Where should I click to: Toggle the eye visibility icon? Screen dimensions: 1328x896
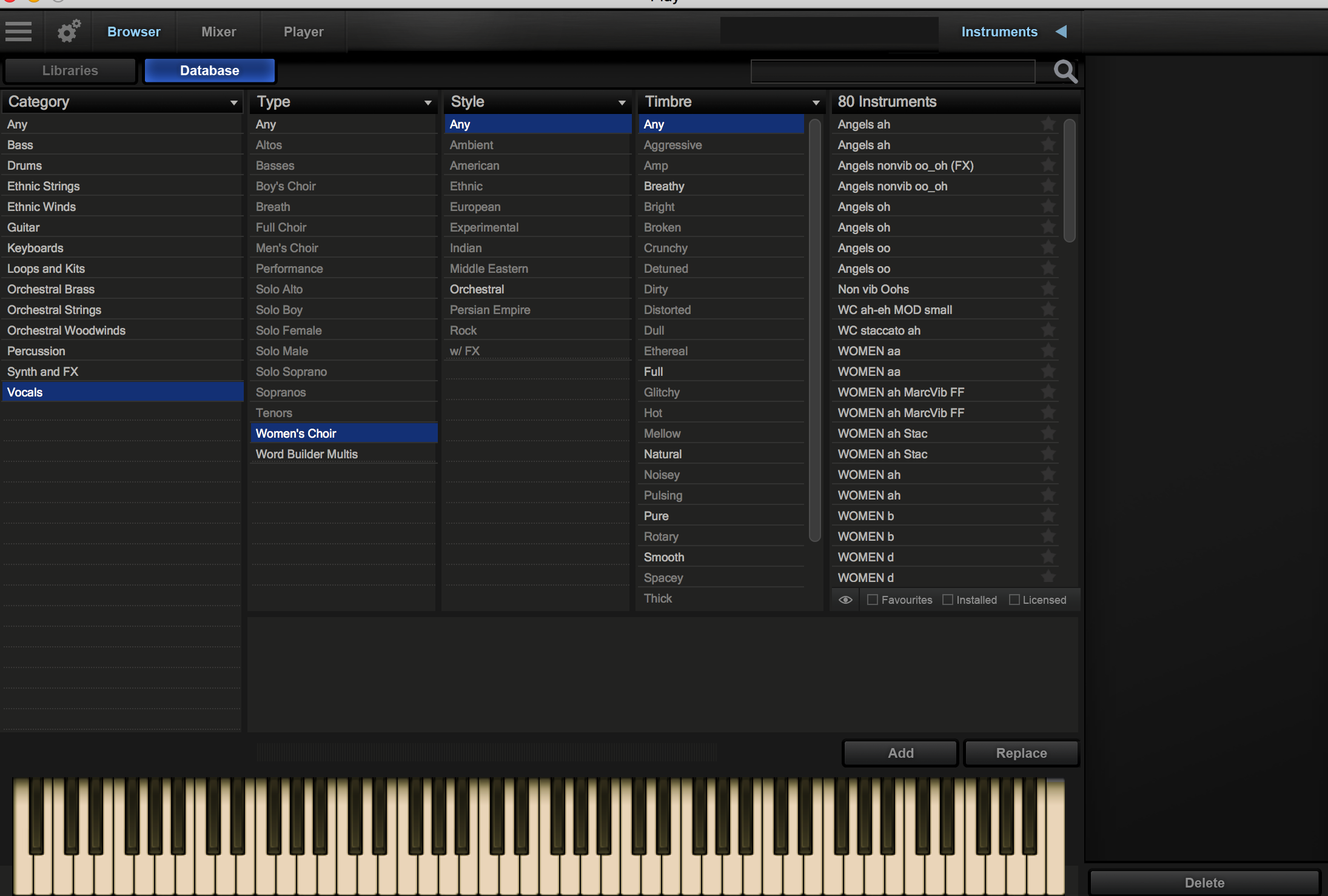pyautogui.click(x=845, y=600)
